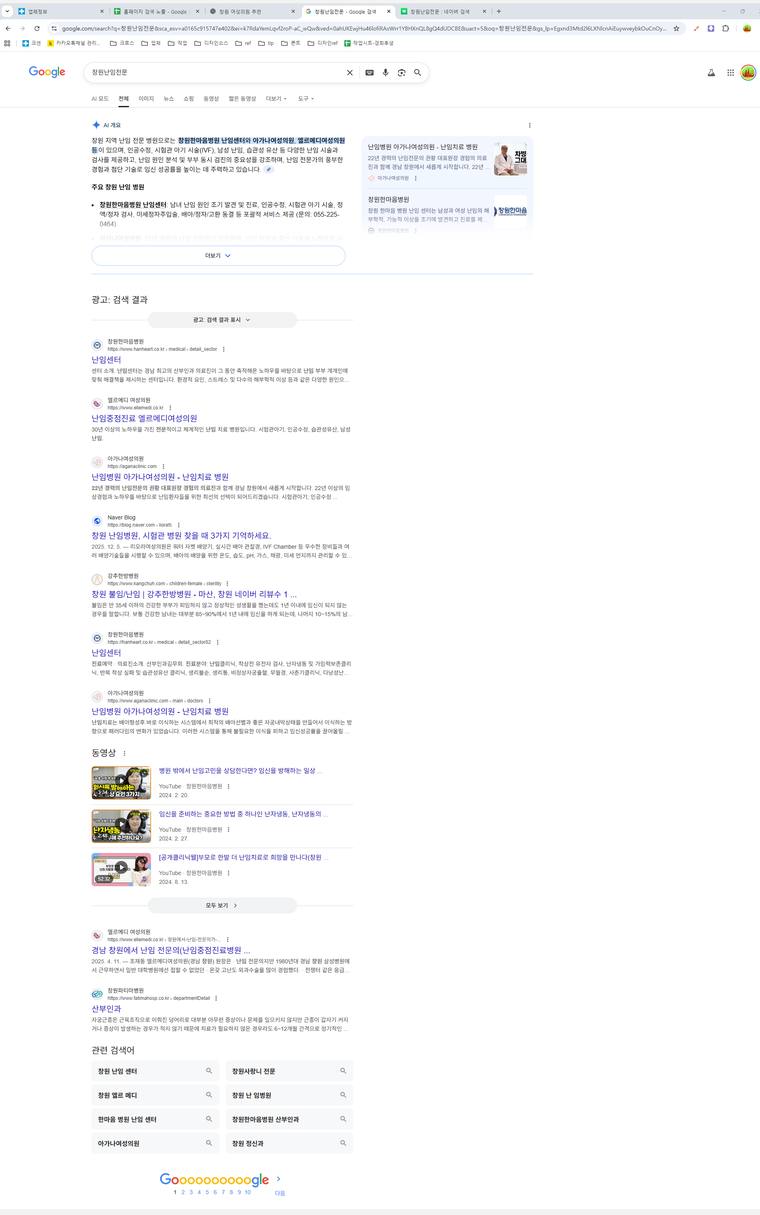The width and height of the screenshot is (760, 1215).
Task: Open 창원 불임/난임 강추한방병원 result link
Action: point(194,594)
